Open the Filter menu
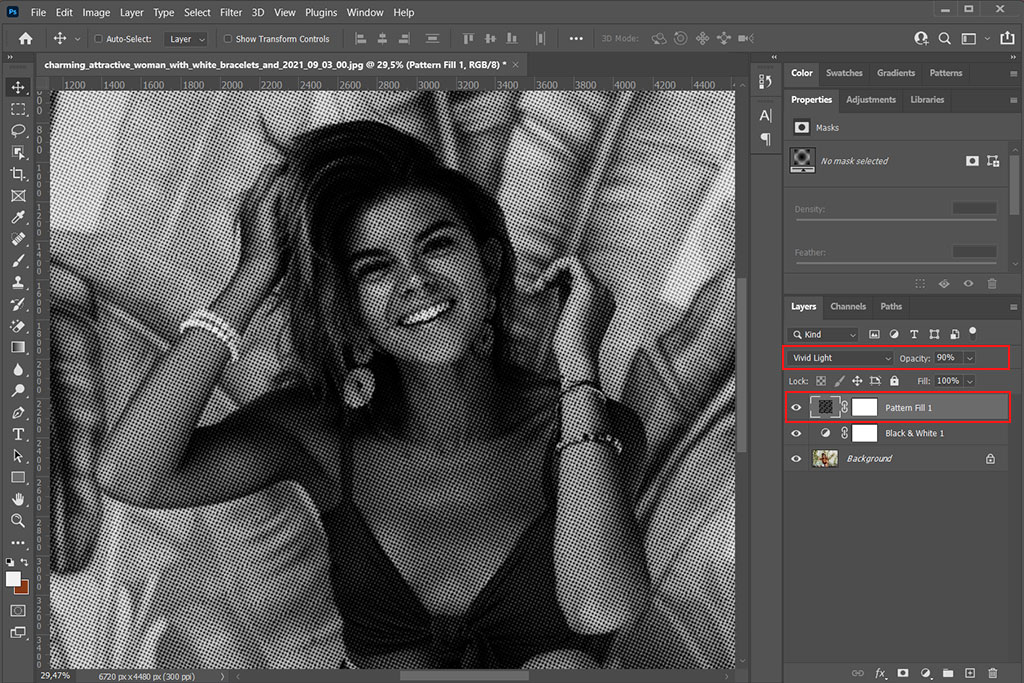The image size is (1024, 683). tap(231, 12)
